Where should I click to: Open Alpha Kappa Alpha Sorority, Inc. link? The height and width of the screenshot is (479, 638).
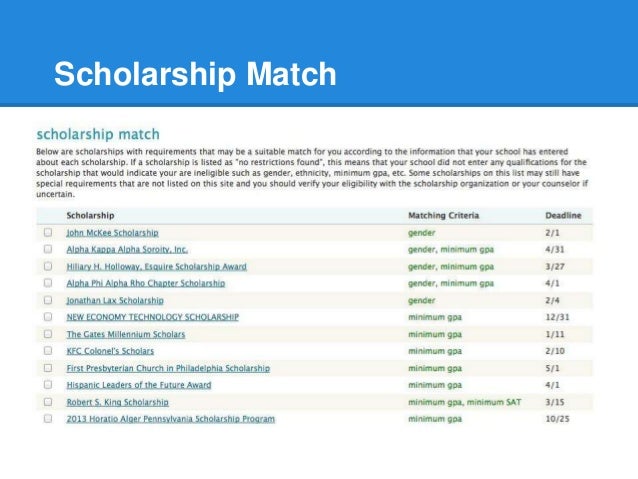127,249
